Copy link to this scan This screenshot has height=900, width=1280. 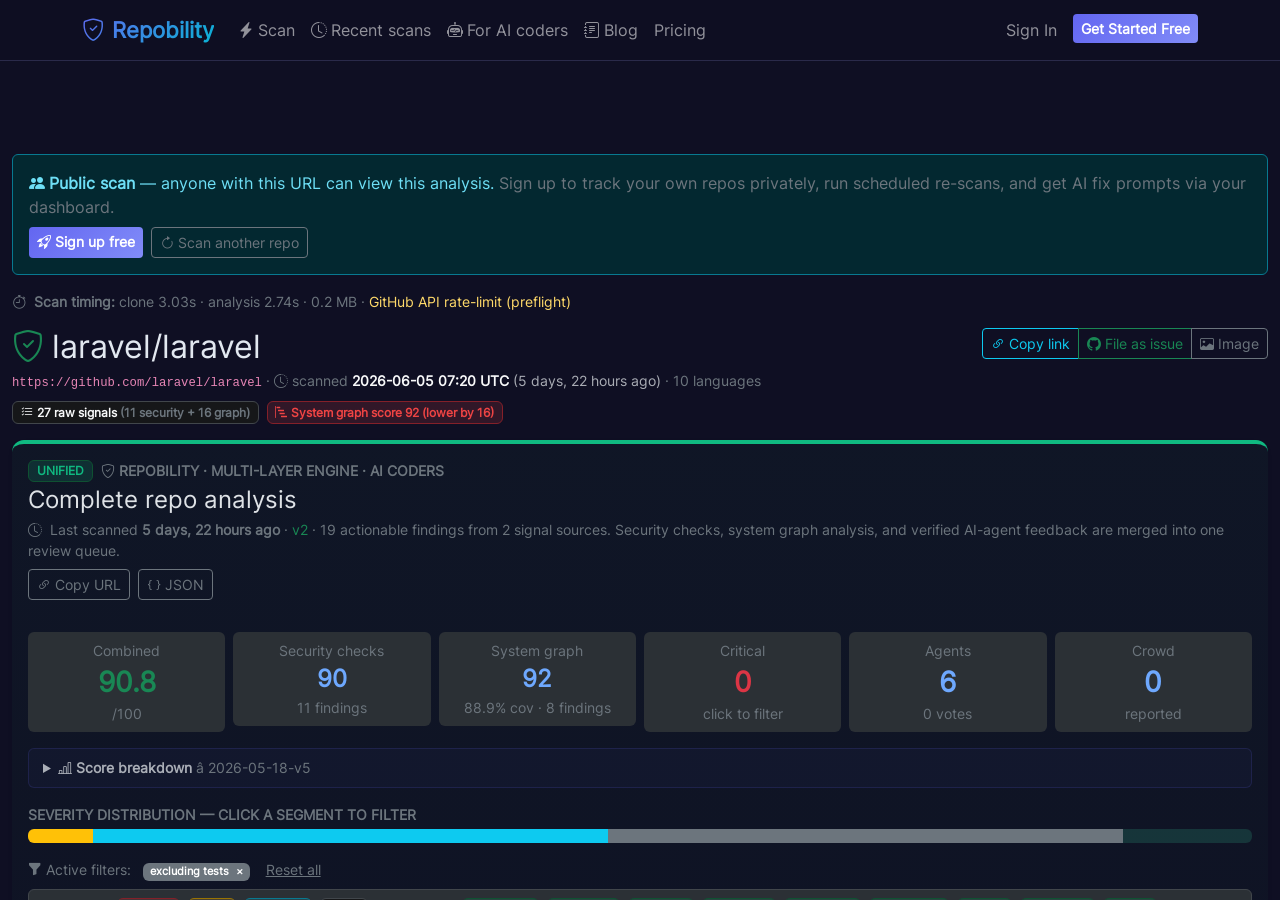coord(1030,343)
